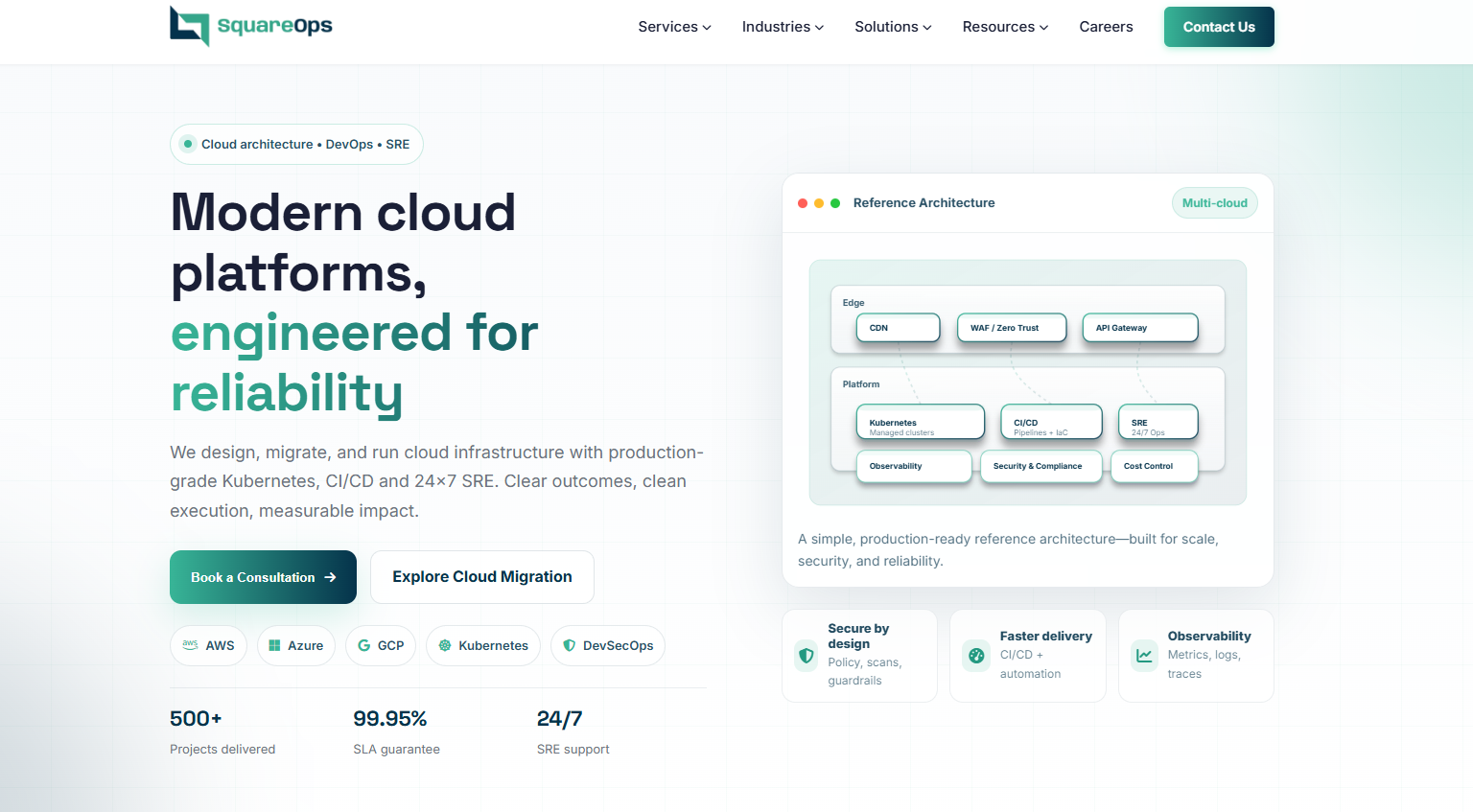This screenshot has height=812, width=1473.
Task: Click the AWS logo icon
Action: (190, 644)
